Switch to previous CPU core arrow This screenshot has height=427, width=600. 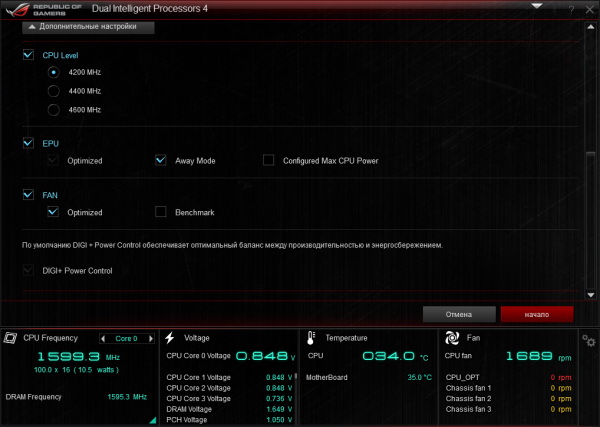pyautogui.click(x=103, y=339)
